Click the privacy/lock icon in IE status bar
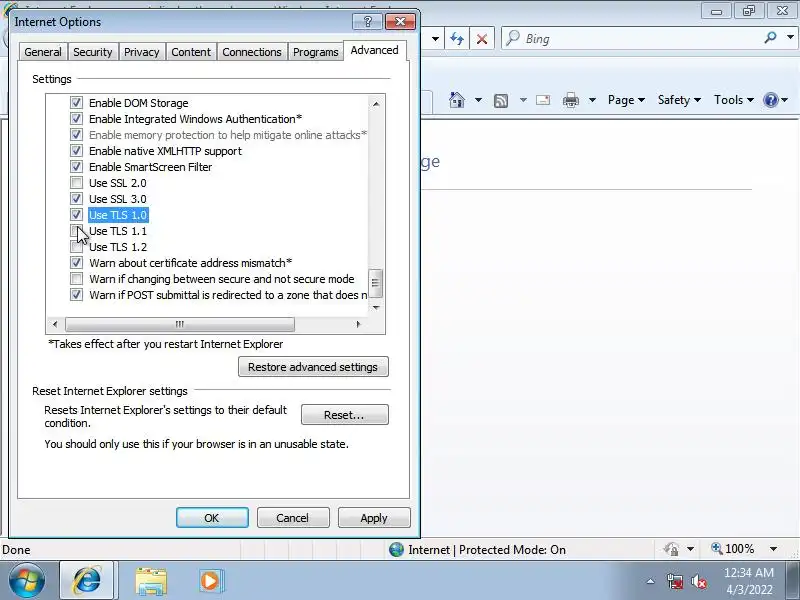The image size is (800, 600). 671,549
